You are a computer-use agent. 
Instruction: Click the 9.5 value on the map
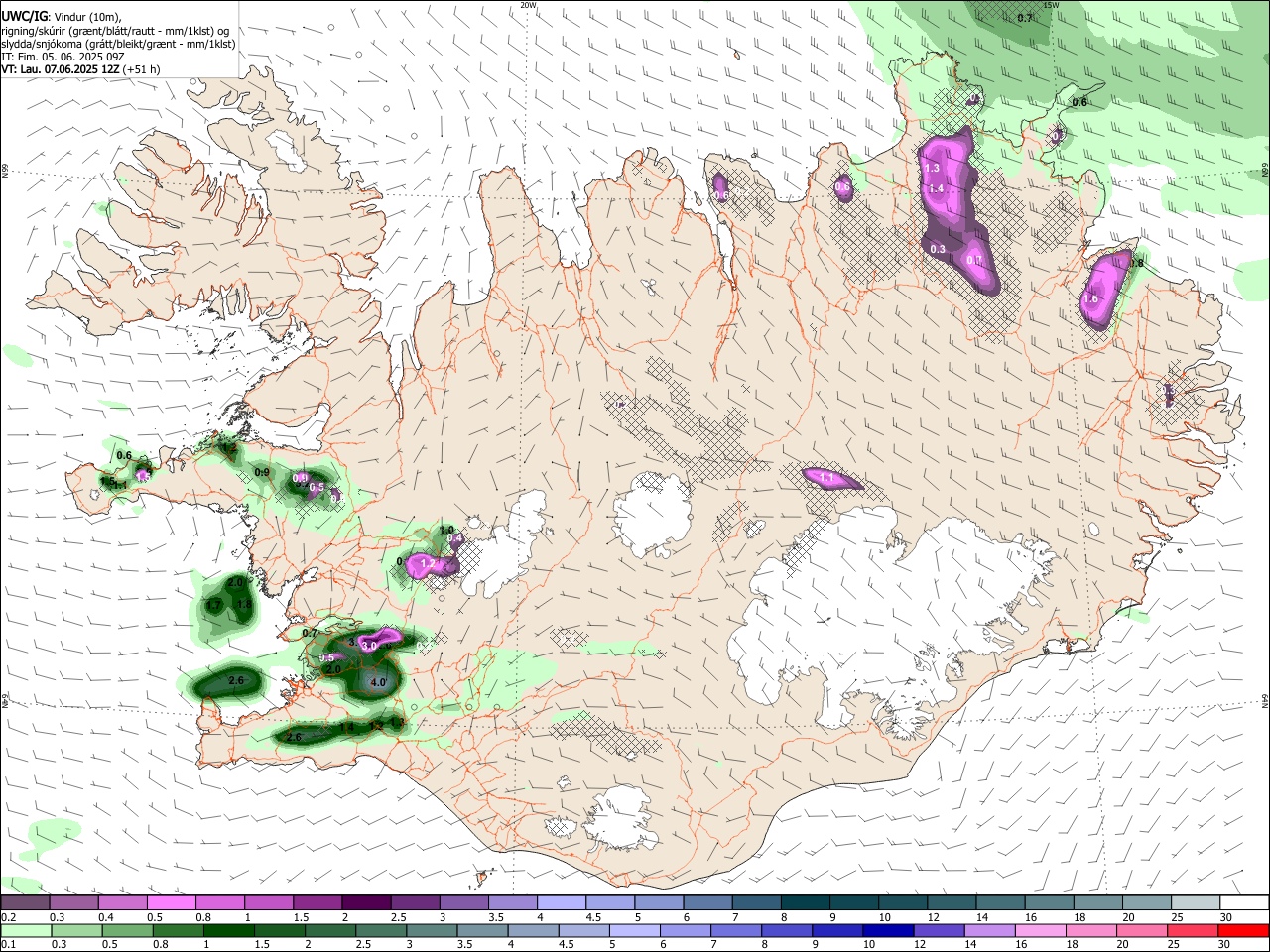pos(327,658)
